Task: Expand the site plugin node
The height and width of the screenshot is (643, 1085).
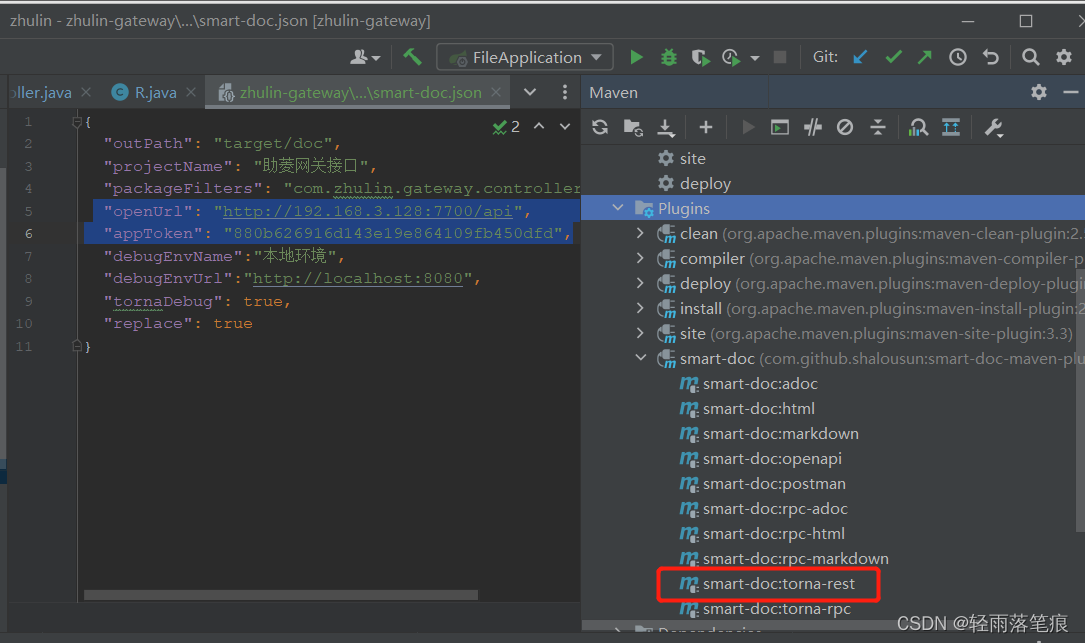Action: [x=641, y=333]
